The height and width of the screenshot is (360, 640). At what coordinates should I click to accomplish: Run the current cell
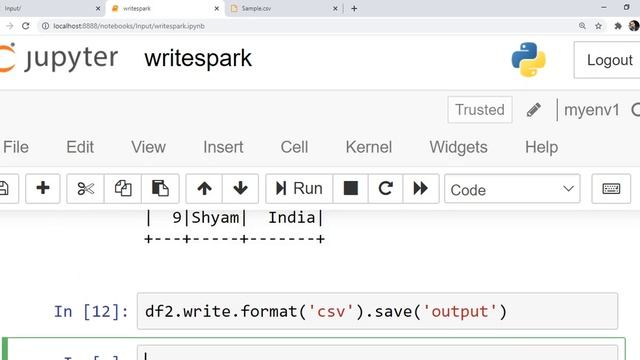point(299,189)
